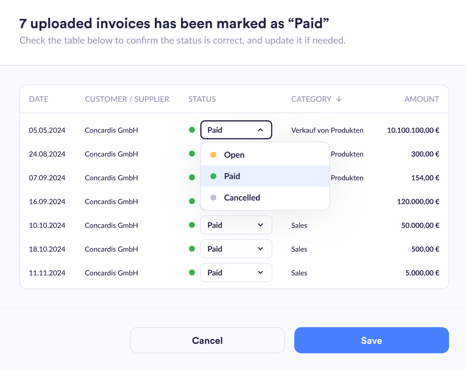466x370 pixels.
Task: Click the orange dot beside Open
Action: 213,155
